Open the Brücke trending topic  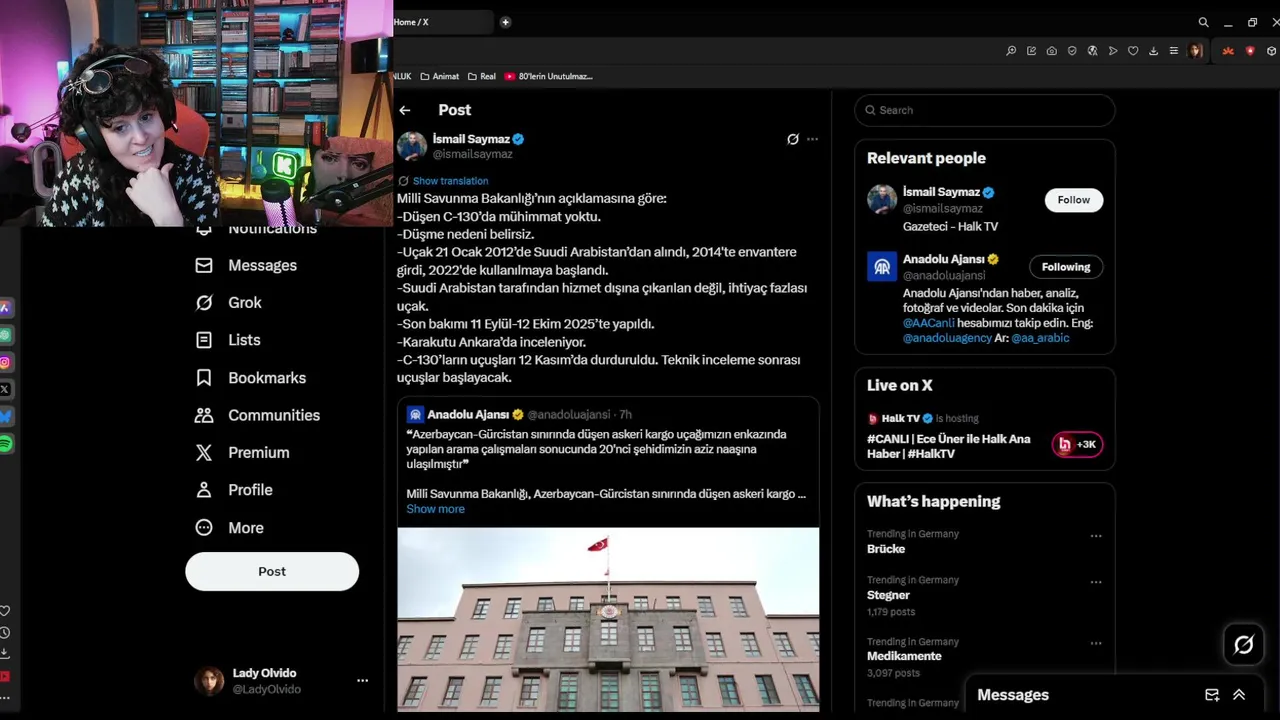pyautogui.click(x=886, y=549)
